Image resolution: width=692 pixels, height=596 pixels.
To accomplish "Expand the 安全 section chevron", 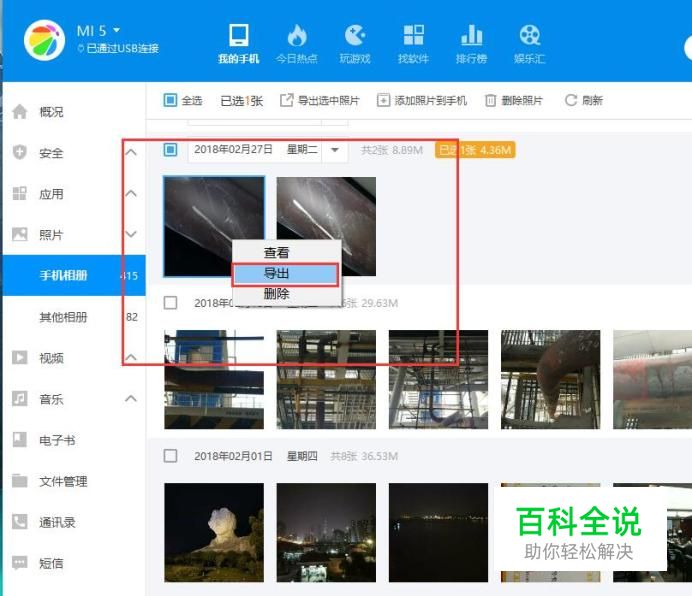I will pos(131,152).
